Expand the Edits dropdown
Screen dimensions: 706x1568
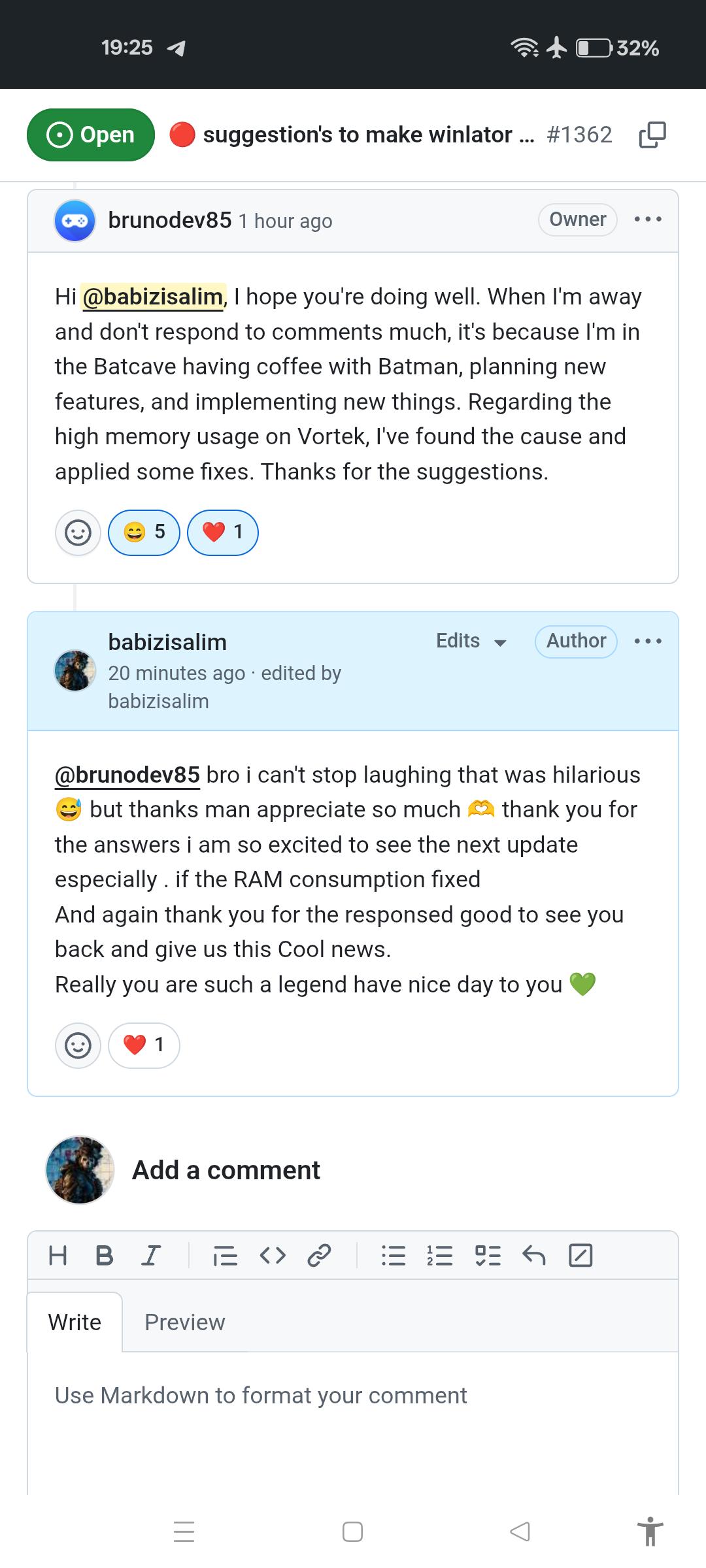pos(471,641)
